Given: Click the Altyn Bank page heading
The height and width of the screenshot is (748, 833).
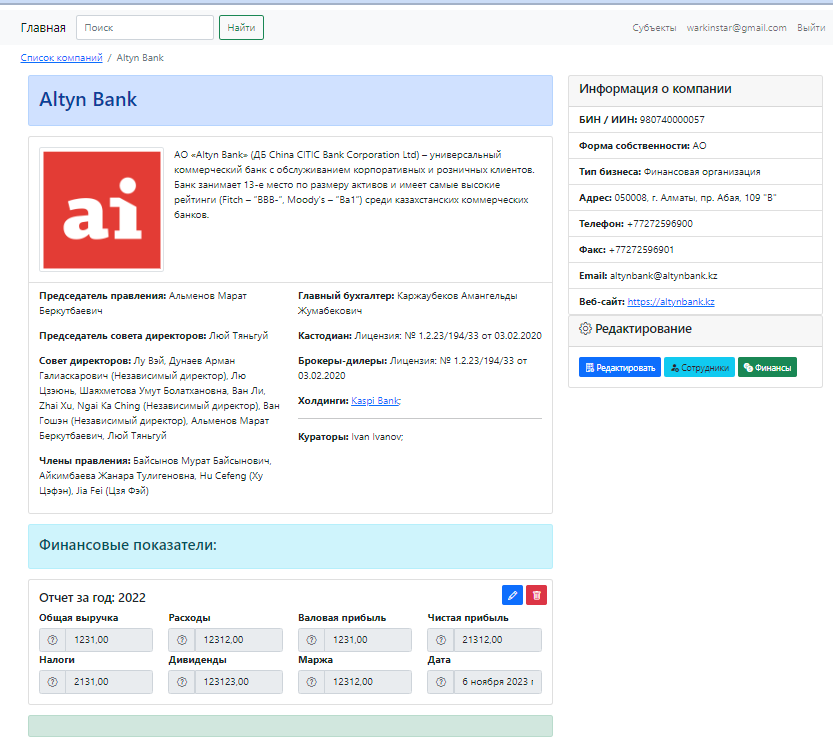Looking at the screenshot, I should click(88, 99).
